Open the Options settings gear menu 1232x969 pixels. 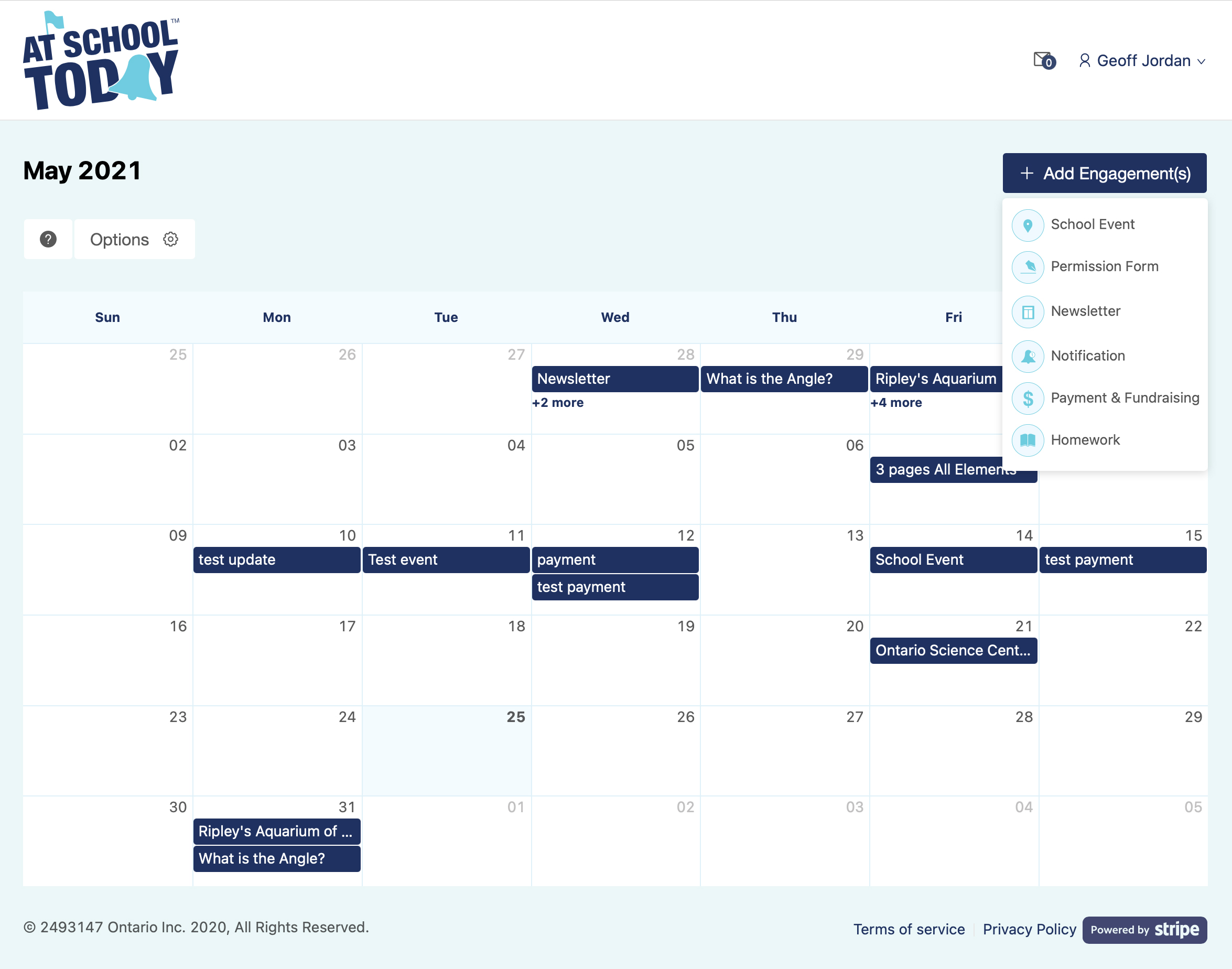coord(170,238)
